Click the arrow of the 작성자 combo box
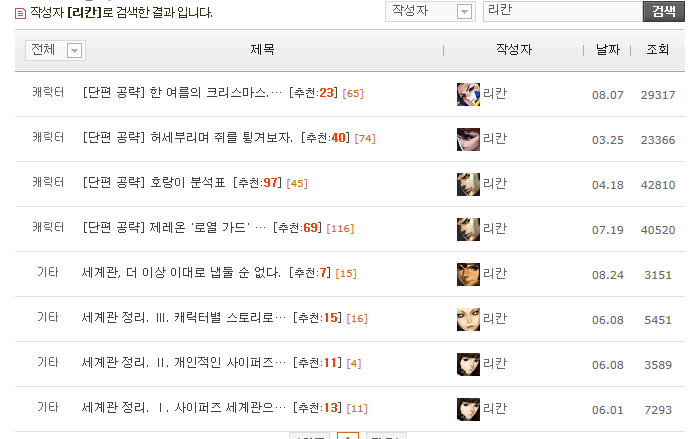The image size is (690, 439). [x=464, y=12]
